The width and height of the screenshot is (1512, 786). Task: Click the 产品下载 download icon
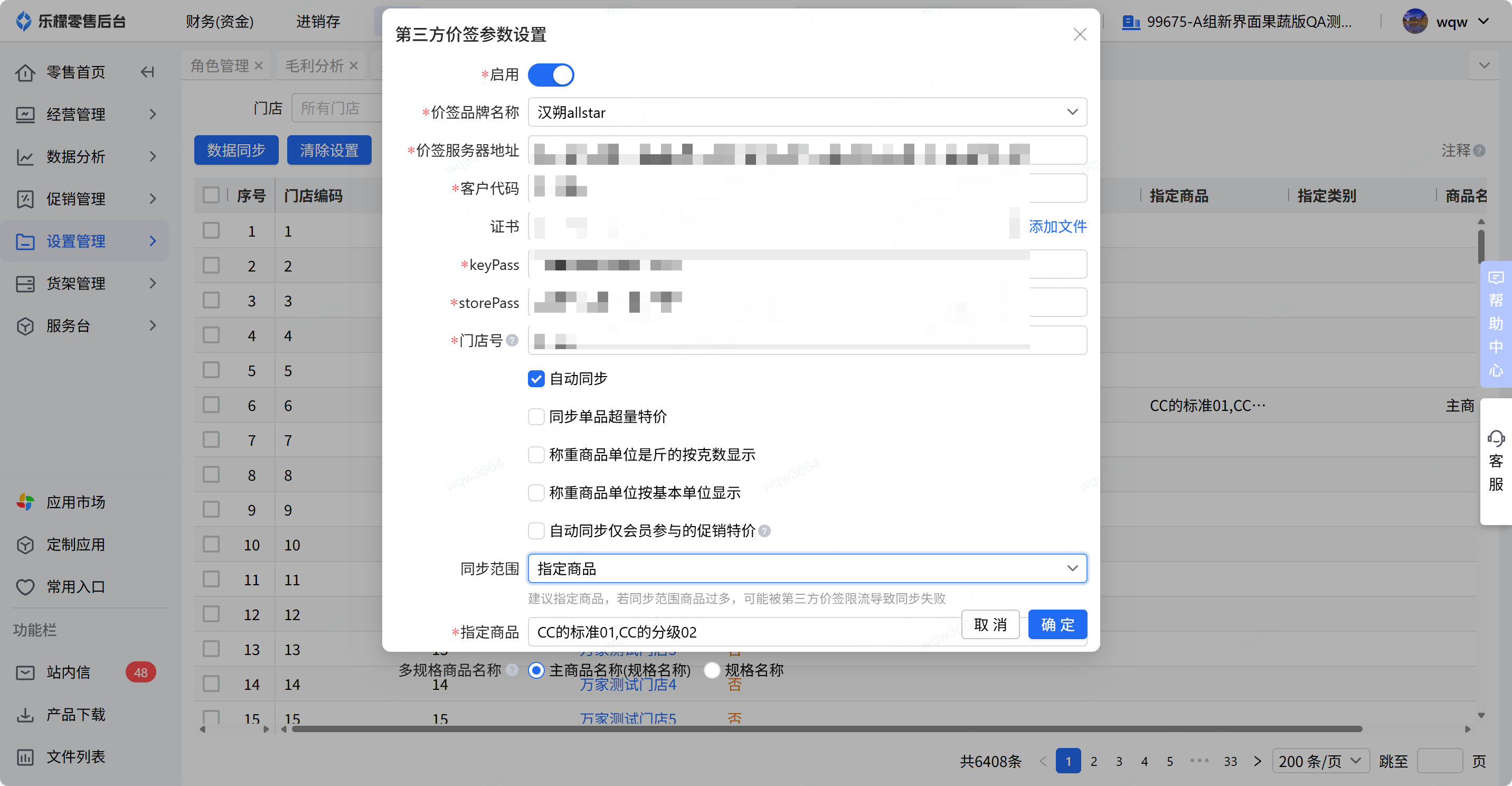[x=25, y=715]
